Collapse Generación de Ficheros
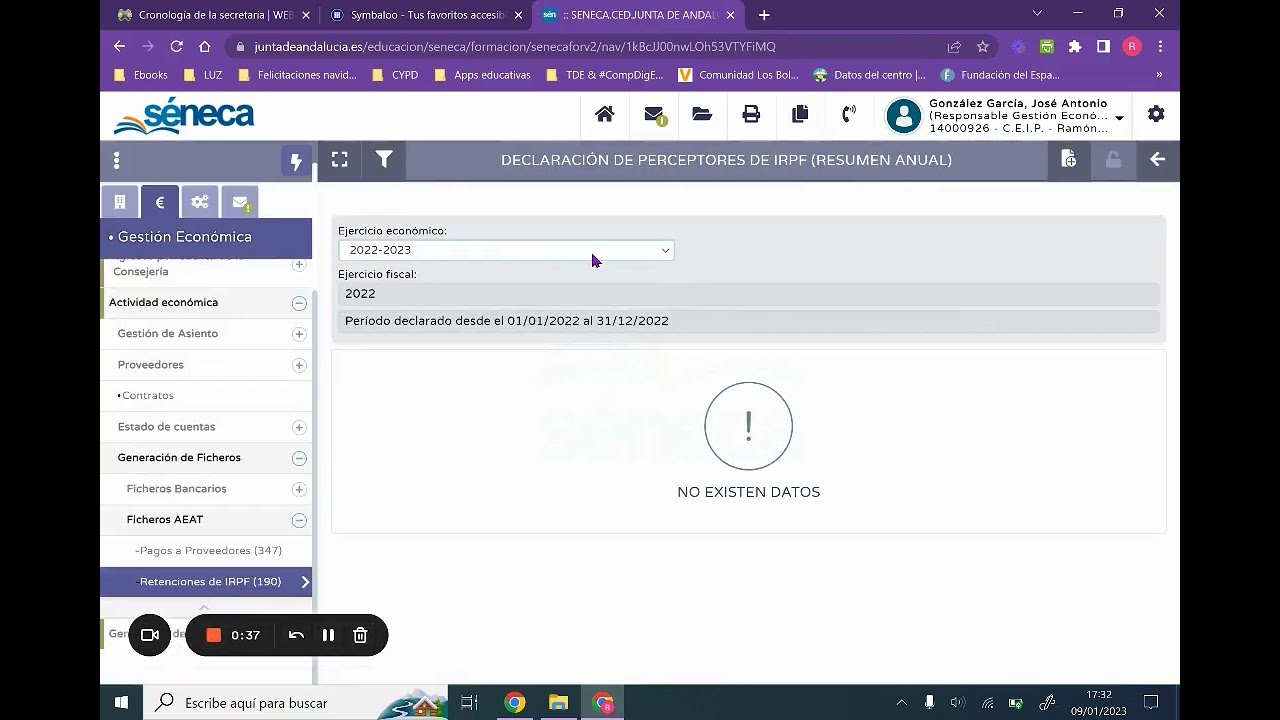The width and height of the screenshot is (1280, 720). click(x=299, y=458)
